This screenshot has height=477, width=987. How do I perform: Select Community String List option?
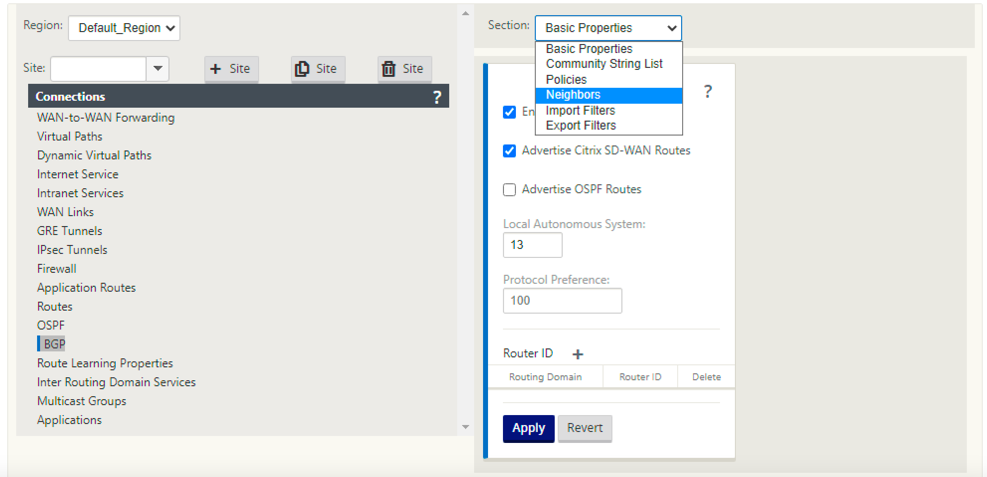point(609,64)
